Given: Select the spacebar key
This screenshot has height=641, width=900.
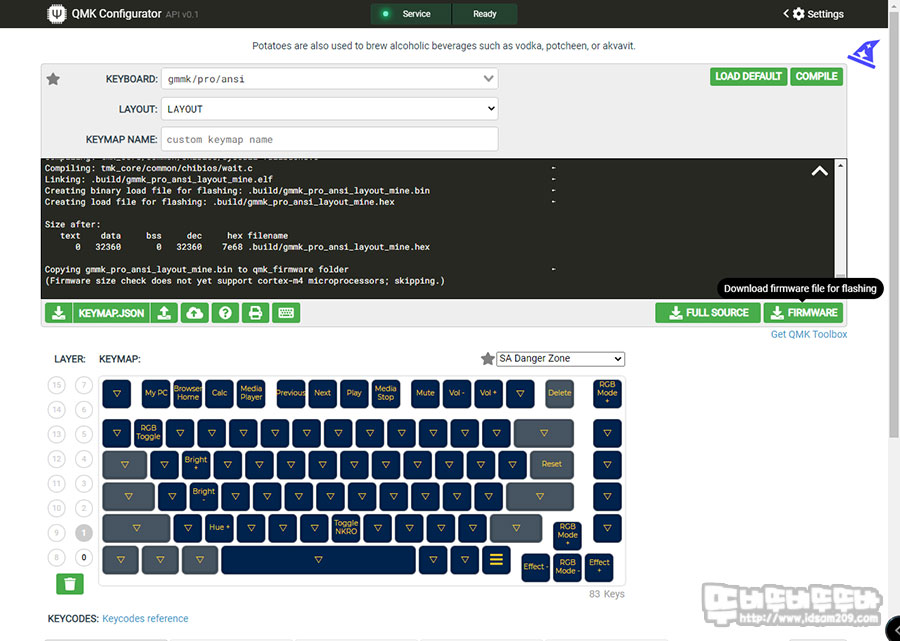Looking at the screenshot, I should coord(319,560).
